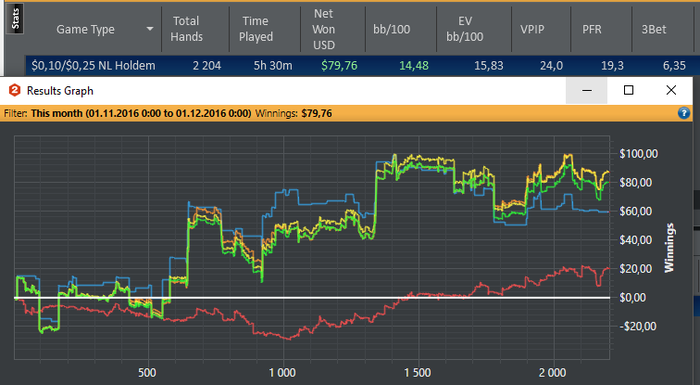
Task: Click the -$20,00 axis label
Action: 638,326
